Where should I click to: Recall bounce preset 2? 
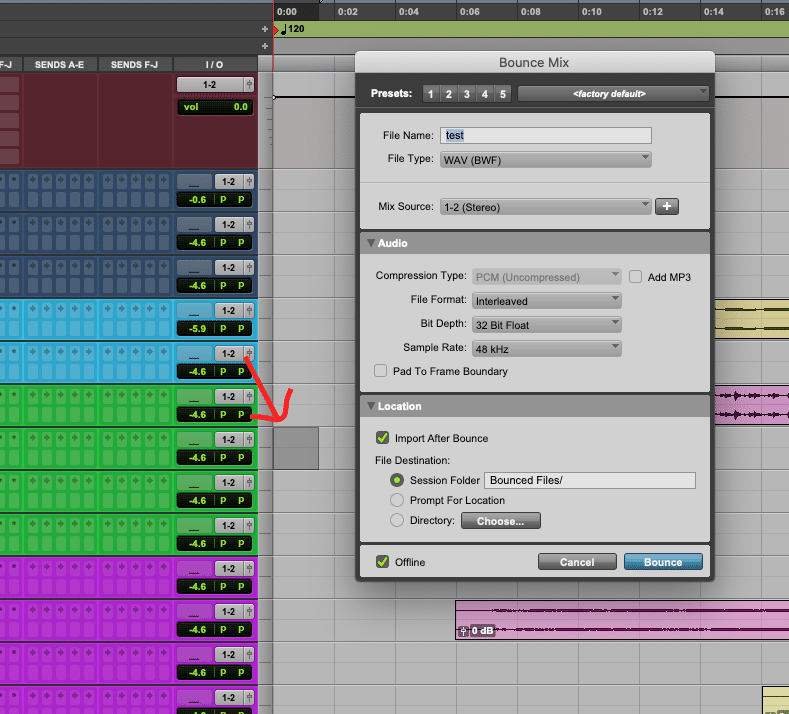(x=448, y=94)
